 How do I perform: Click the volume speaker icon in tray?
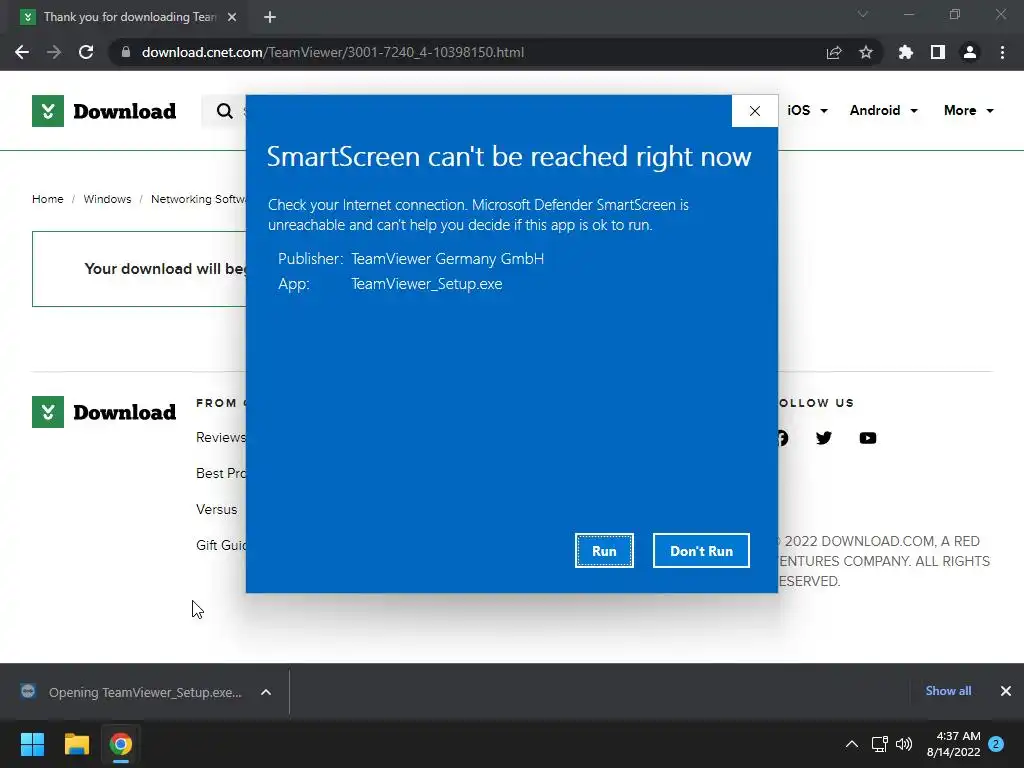[904, 744]
